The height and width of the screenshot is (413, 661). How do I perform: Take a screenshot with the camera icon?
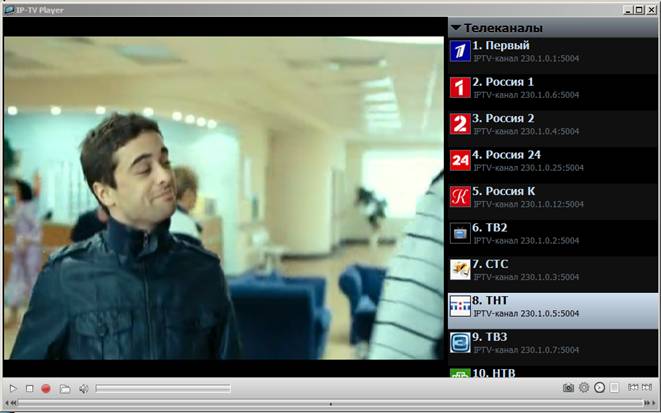pyautogui.click(x=568, y=387)
